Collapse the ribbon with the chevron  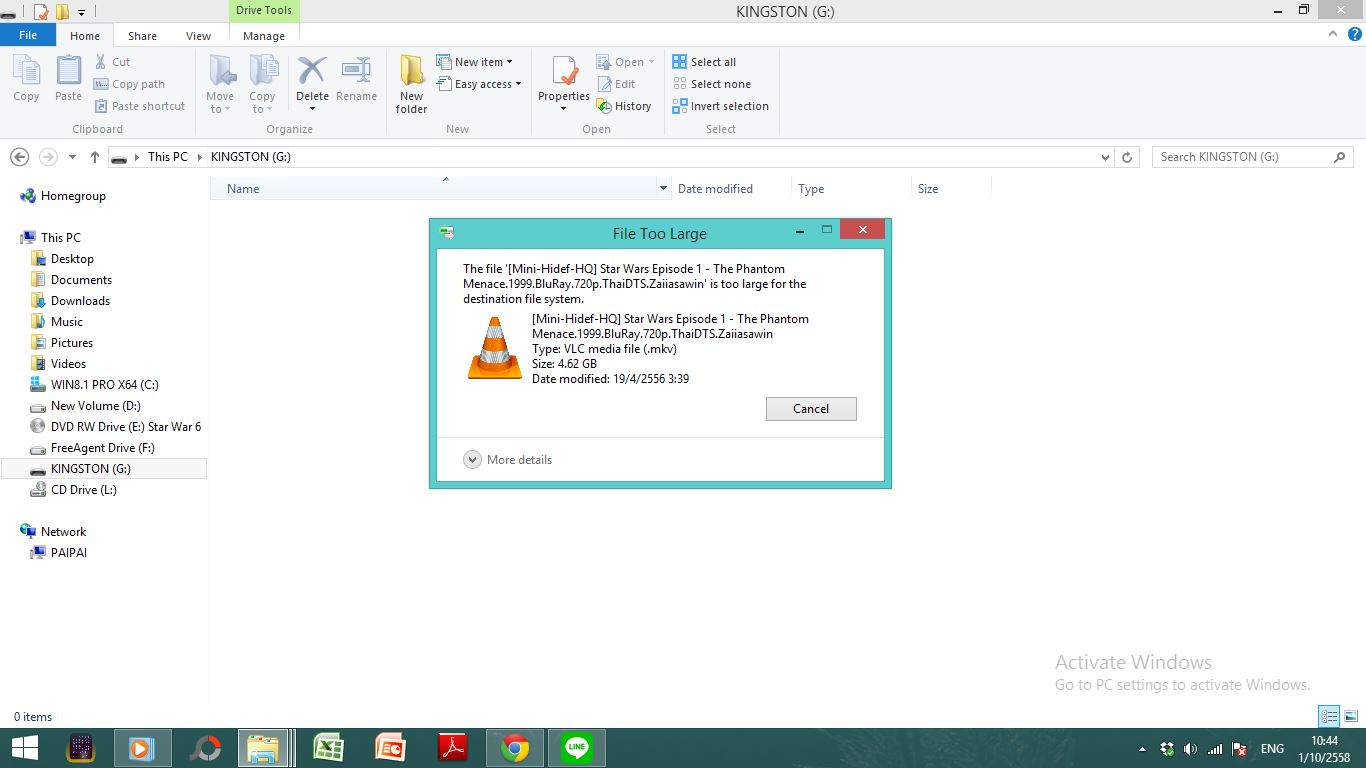point(1332,34)
